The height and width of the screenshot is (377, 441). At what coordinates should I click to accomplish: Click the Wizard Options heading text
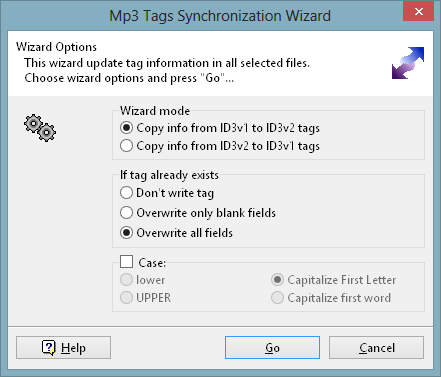[x=56, y=47]
